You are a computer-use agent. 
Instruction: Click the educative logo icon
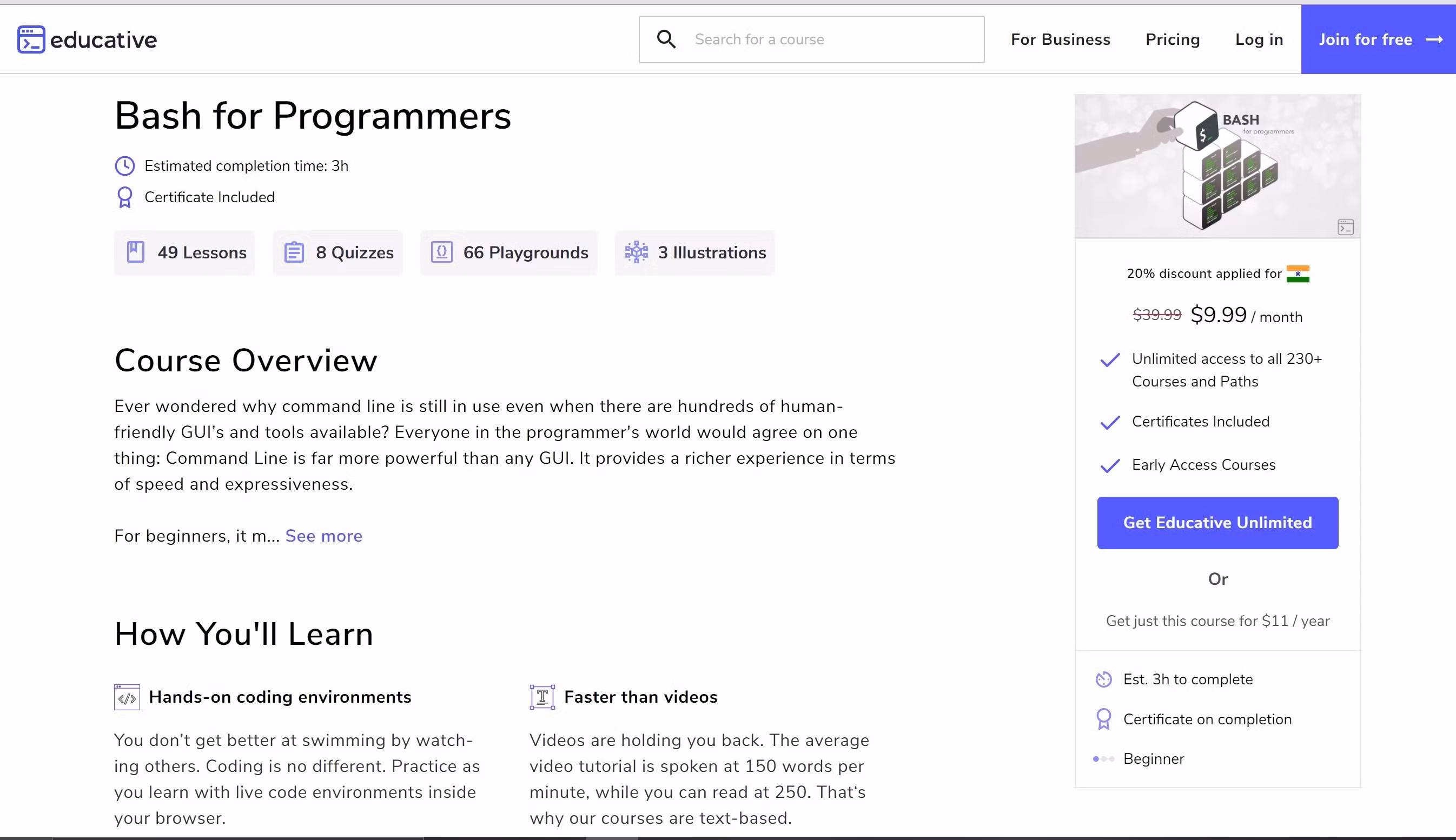tap(31, 40)
